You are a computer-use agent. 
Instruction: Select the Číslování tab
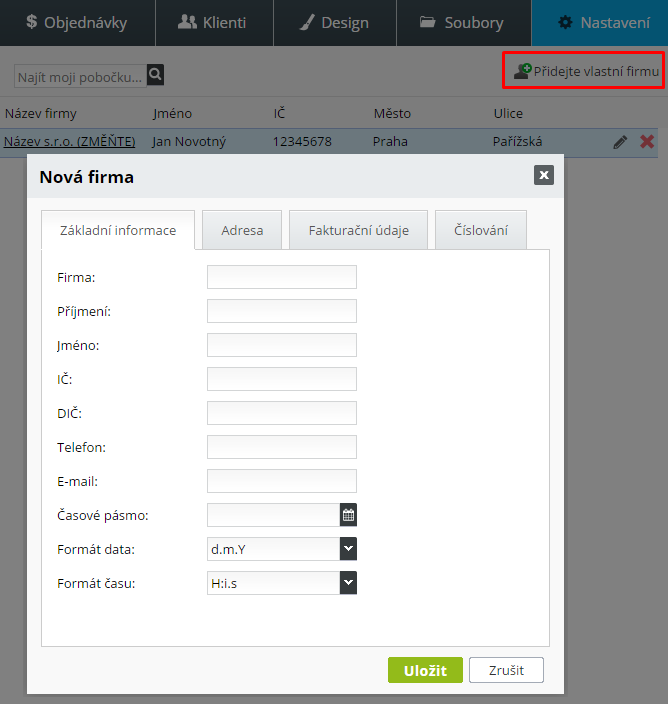pyautogui.click(x=481, y=230)
